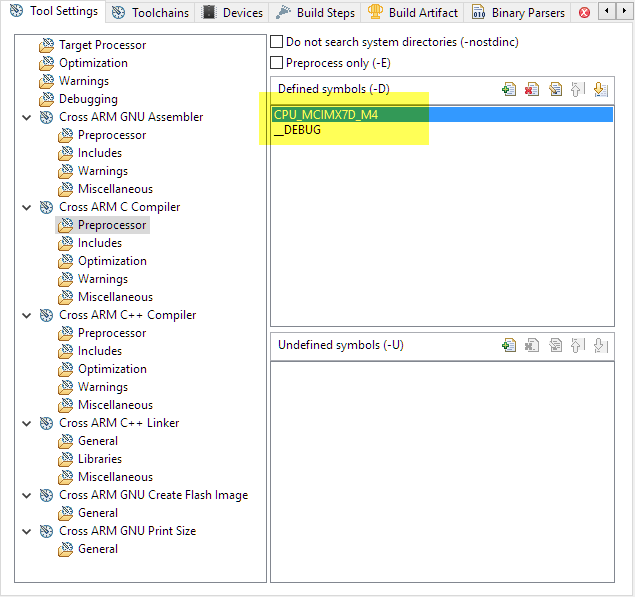Open the Build Steps tab
The height and width of the screenshot is (597, 635).
[315, 13]
